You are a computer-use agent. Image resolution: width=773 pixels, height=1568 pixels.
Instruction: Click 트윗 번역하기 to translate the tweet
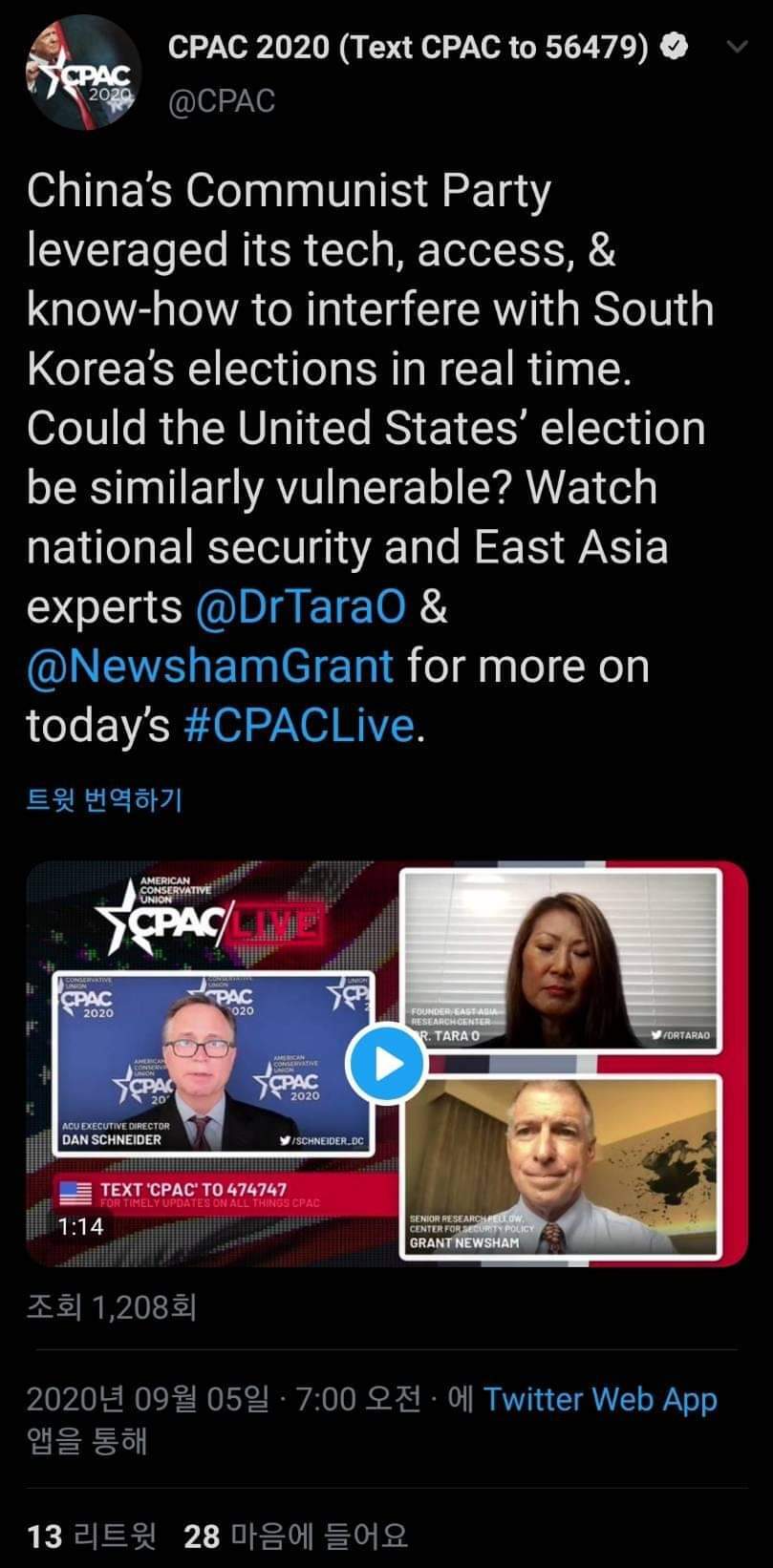104,798
